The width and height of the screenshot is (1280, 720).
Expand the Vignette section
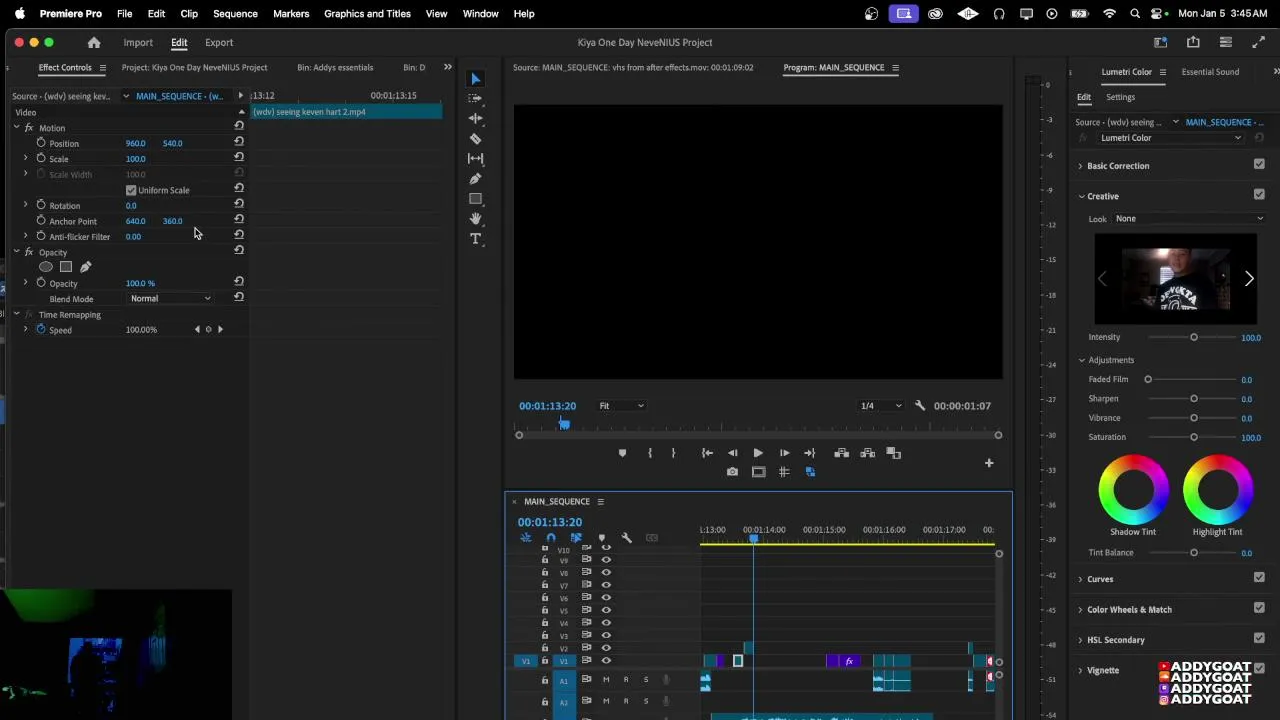pos(1081,671)
